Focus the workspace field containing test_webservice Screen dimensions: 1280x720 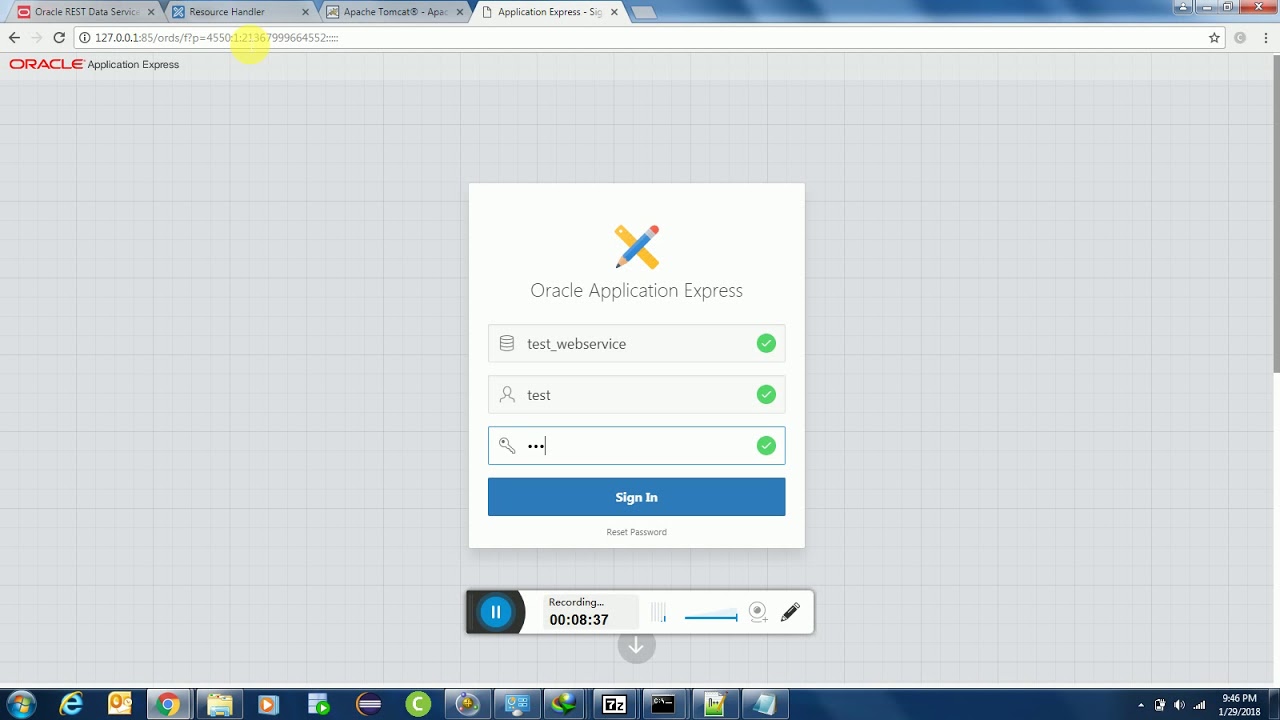636,343
